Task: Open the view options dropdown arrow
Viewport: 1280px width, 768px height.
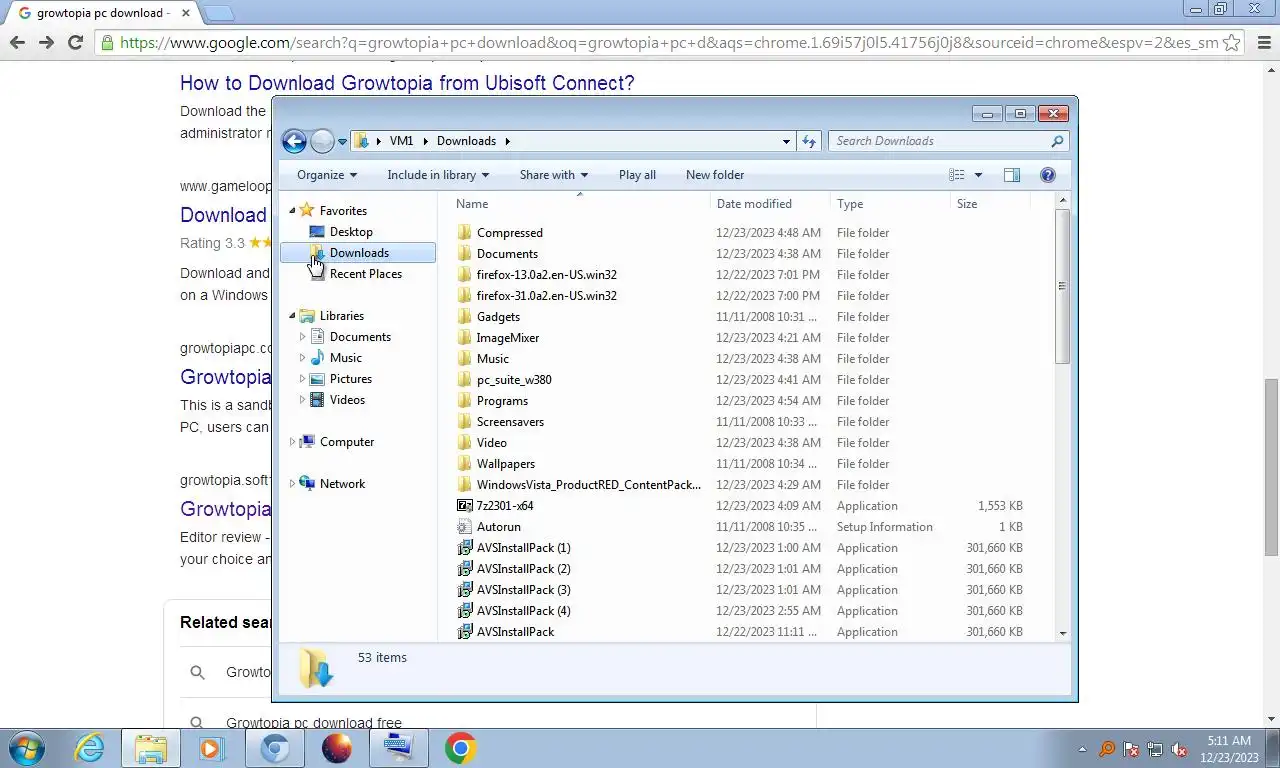Action: 978,175
